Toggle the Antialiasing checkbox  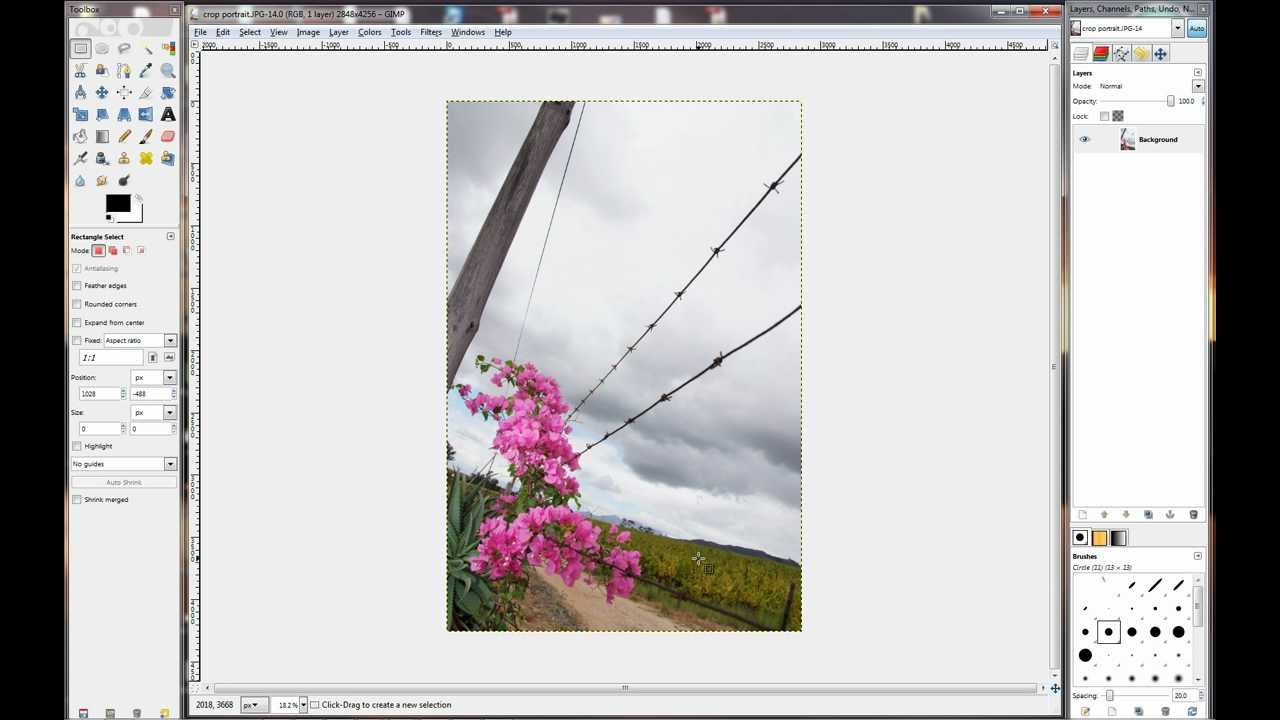[77, 268]
